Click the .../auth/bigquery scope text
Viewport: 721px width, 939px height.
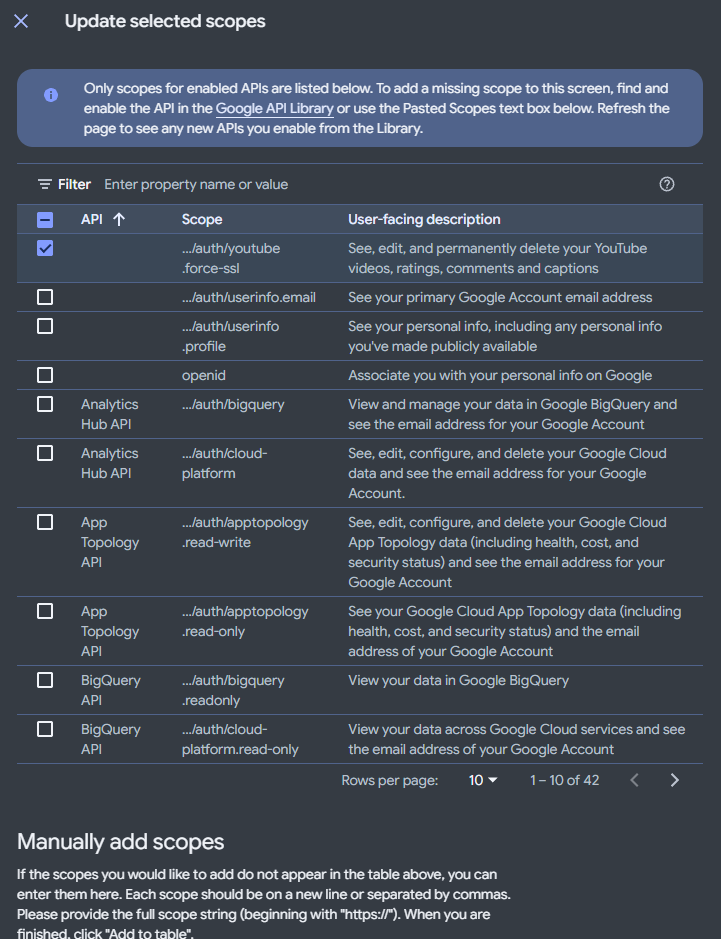(233, 404)
